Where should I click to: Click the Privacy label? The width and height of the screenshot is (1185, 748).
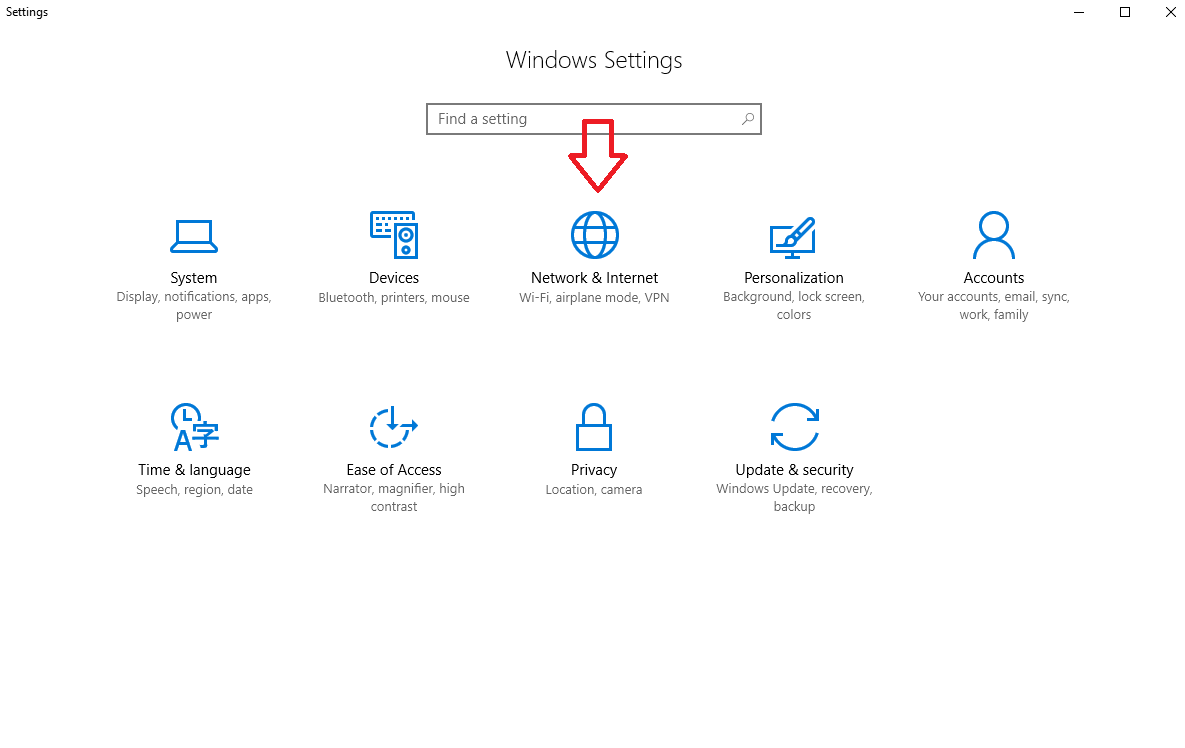pyautogui.click(x=594, y=470)
